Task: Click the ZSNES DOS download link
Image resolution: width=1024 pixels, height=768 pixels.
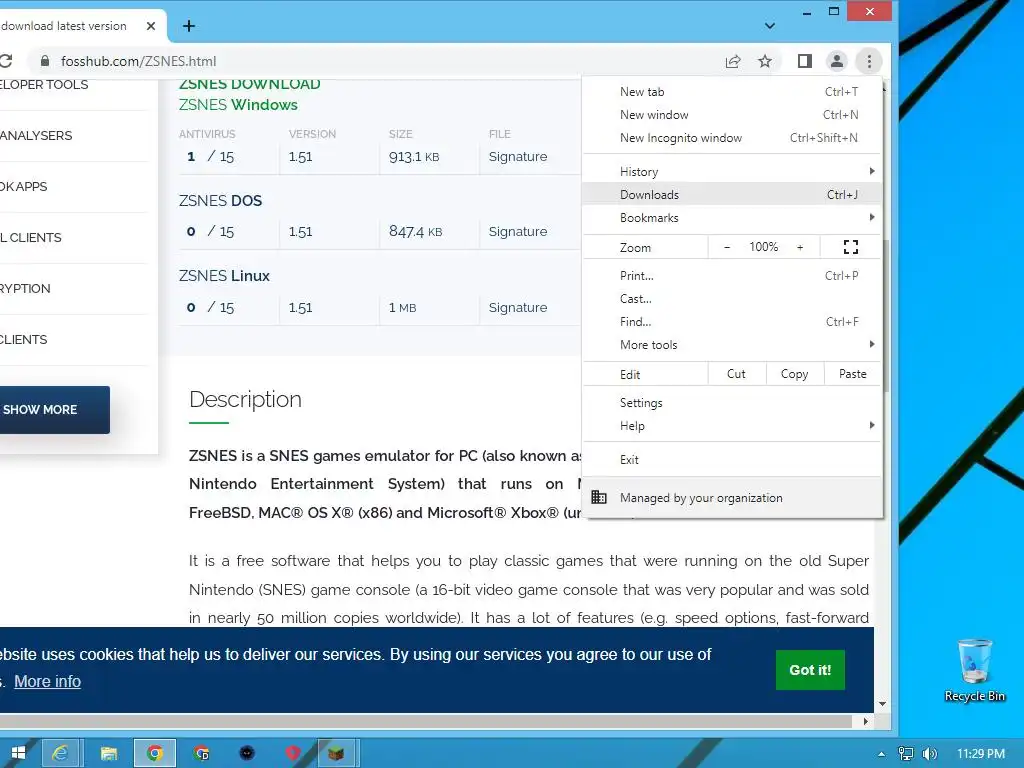Action: (220, 200)
